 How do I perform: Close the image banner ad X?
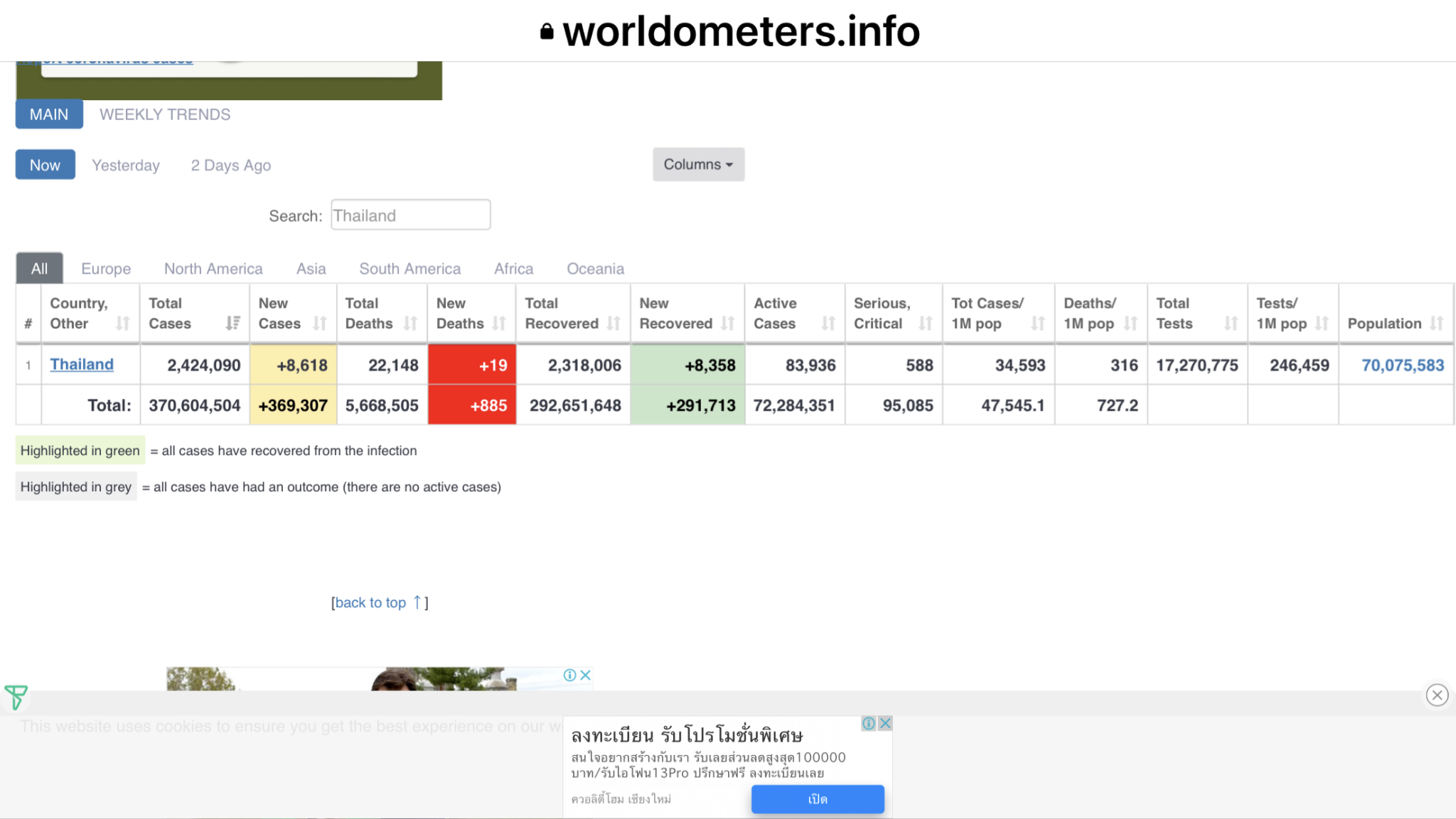[x=586, y=675]
